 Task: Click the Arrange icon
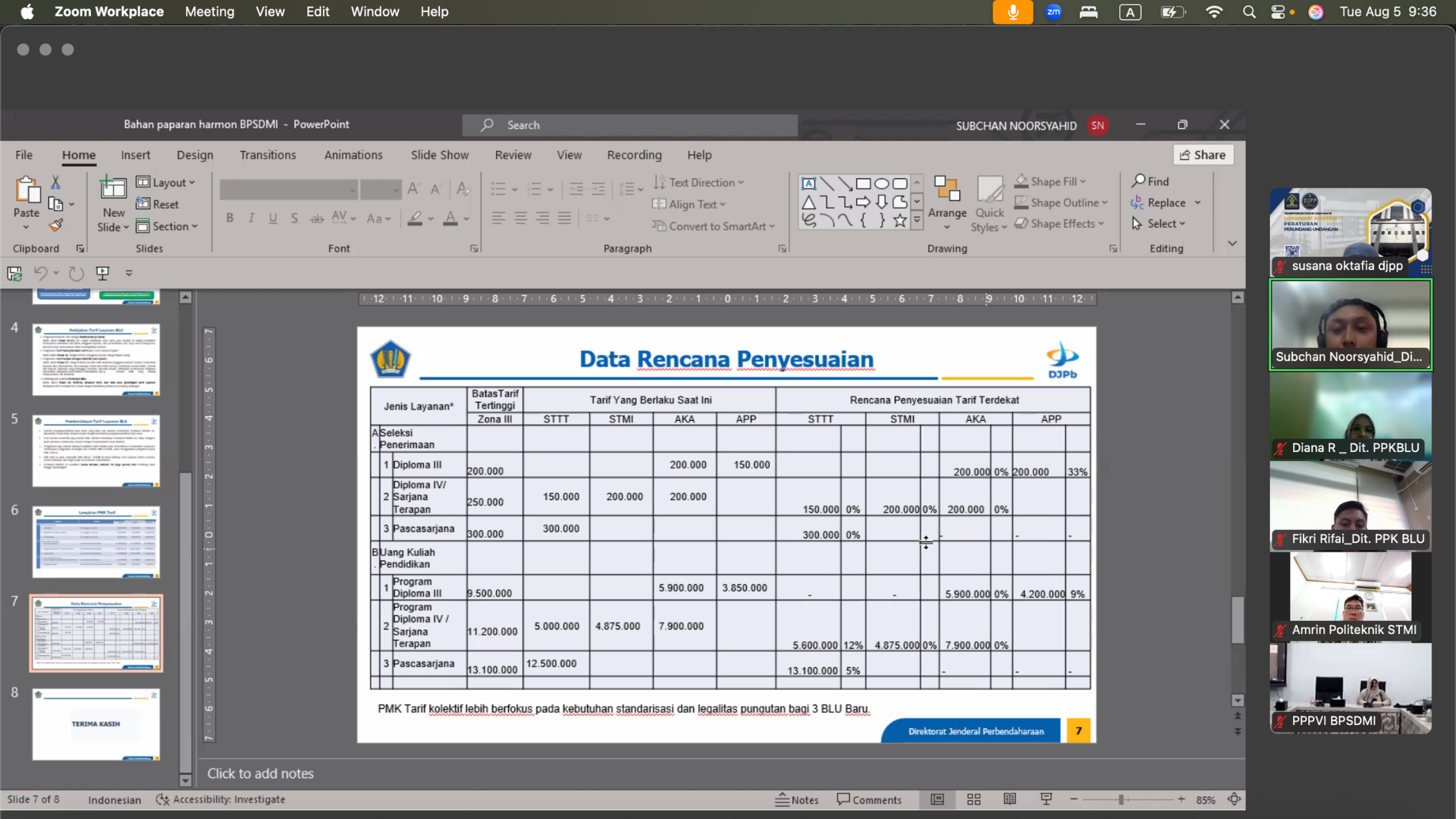947,190
